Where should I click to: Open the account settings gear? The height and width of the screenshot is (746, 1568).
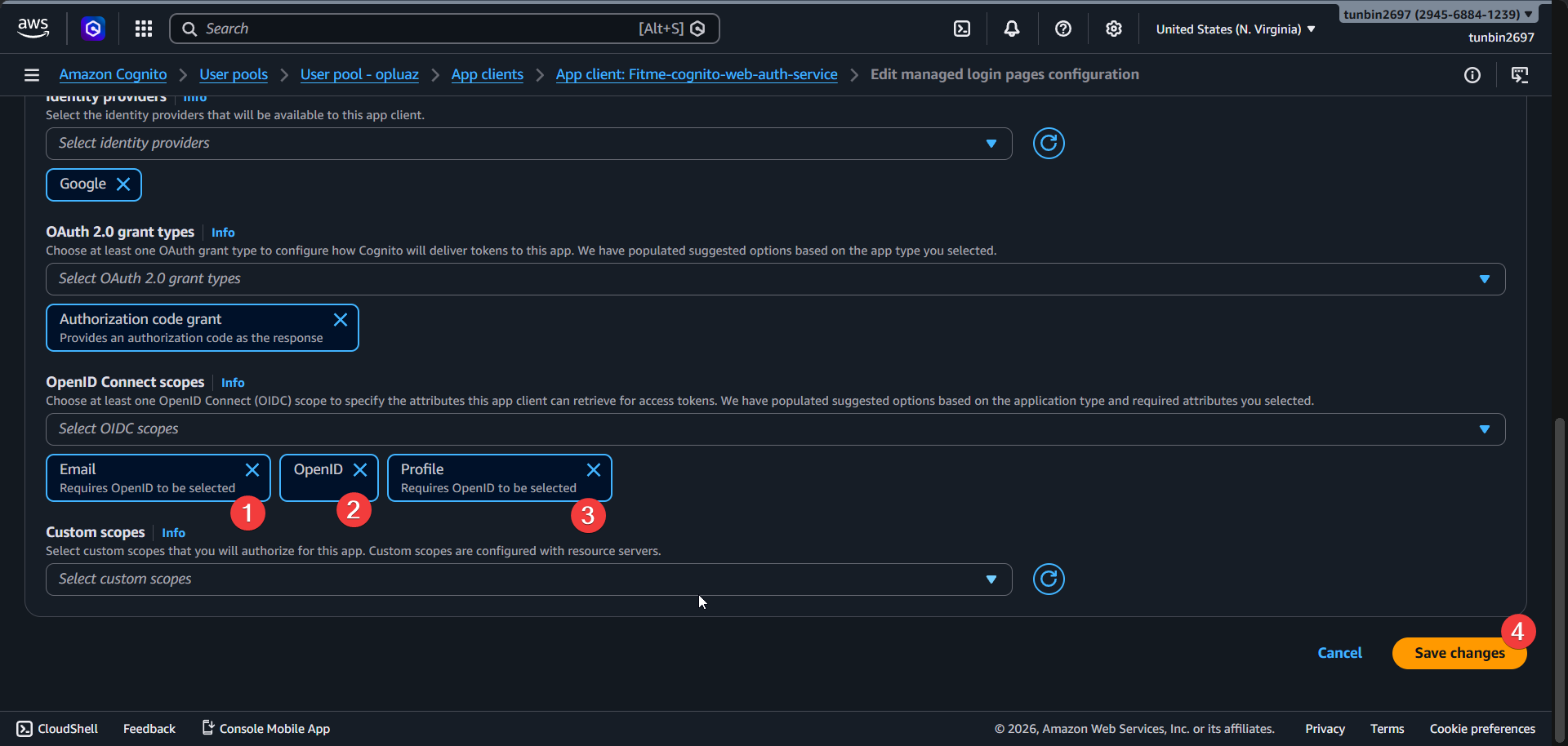pos(1113,28)
